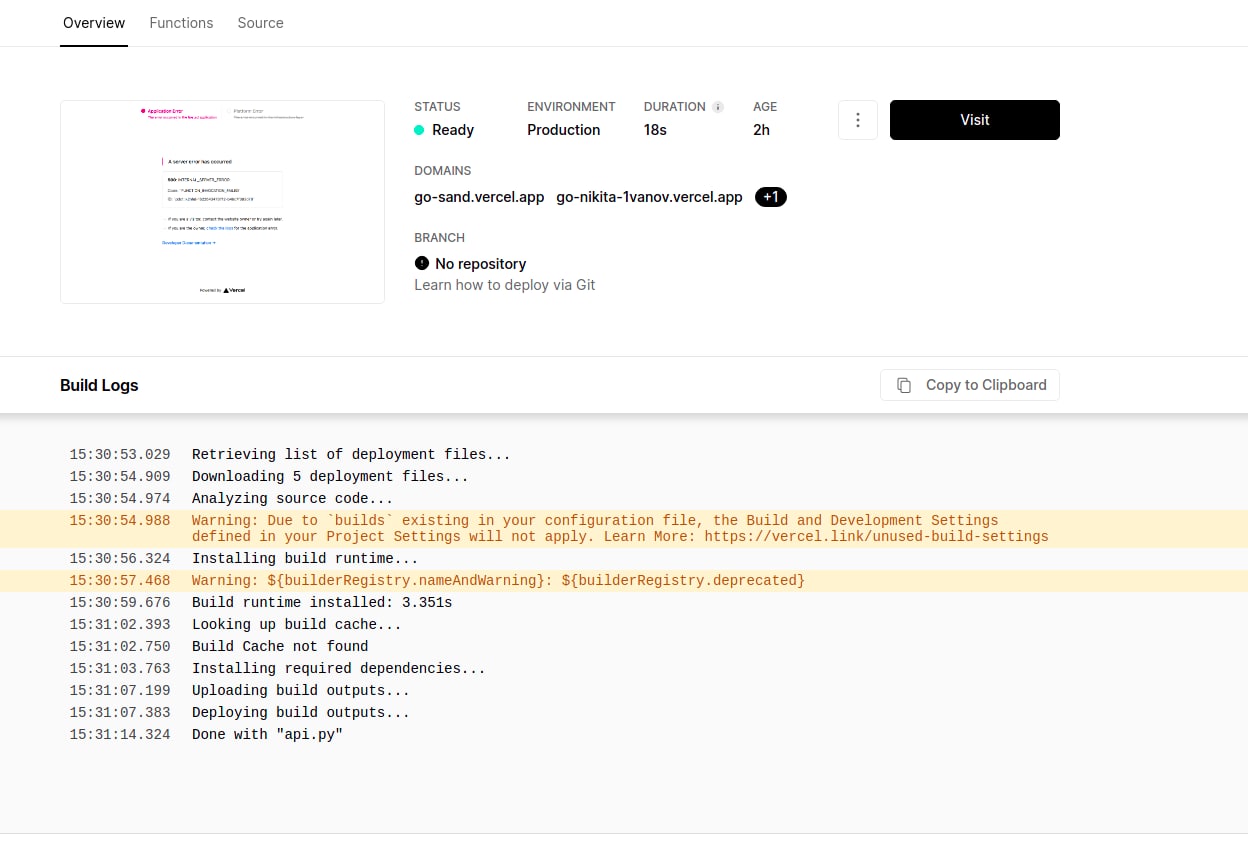The height and width of the screenshot is (846, 1248).
Task: Select log line Looking up build cache
Action: click(x=296, y=625)
